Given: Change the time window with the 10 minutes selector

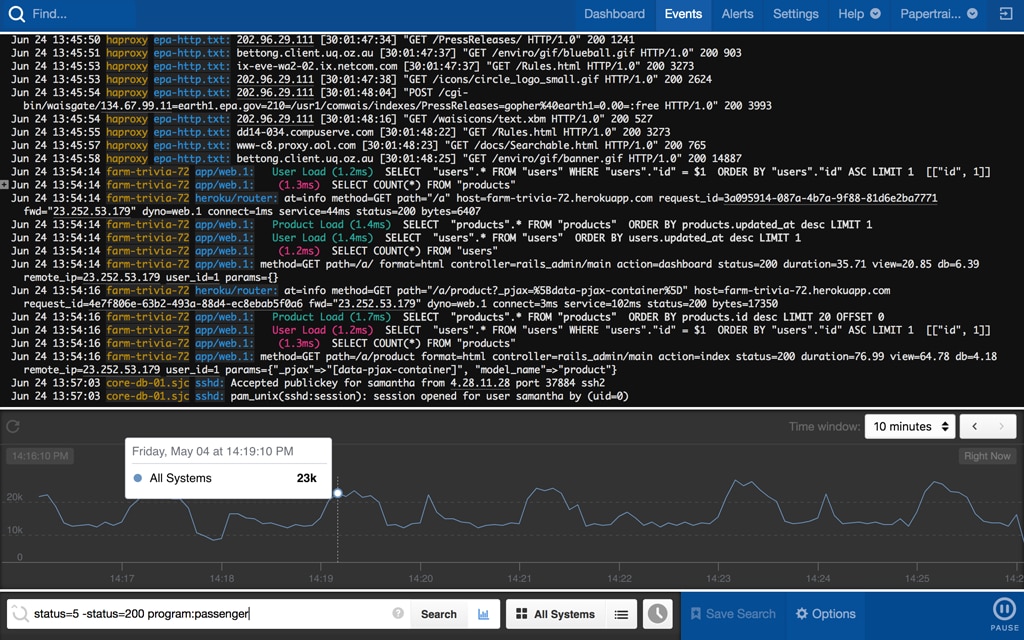Looking at the screenshot, I should 908,426.
